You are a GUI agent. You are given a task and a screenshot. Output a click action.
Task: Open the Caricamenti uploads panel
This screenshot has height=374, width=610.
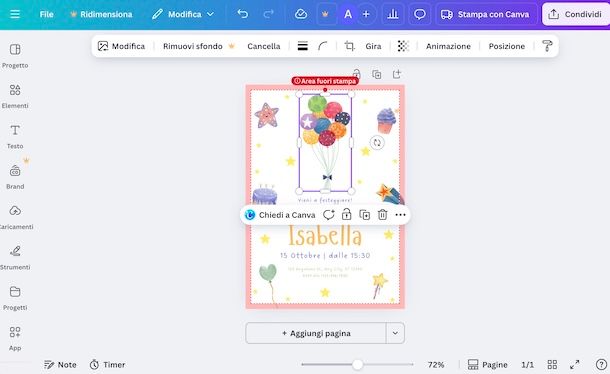(15, 218)
